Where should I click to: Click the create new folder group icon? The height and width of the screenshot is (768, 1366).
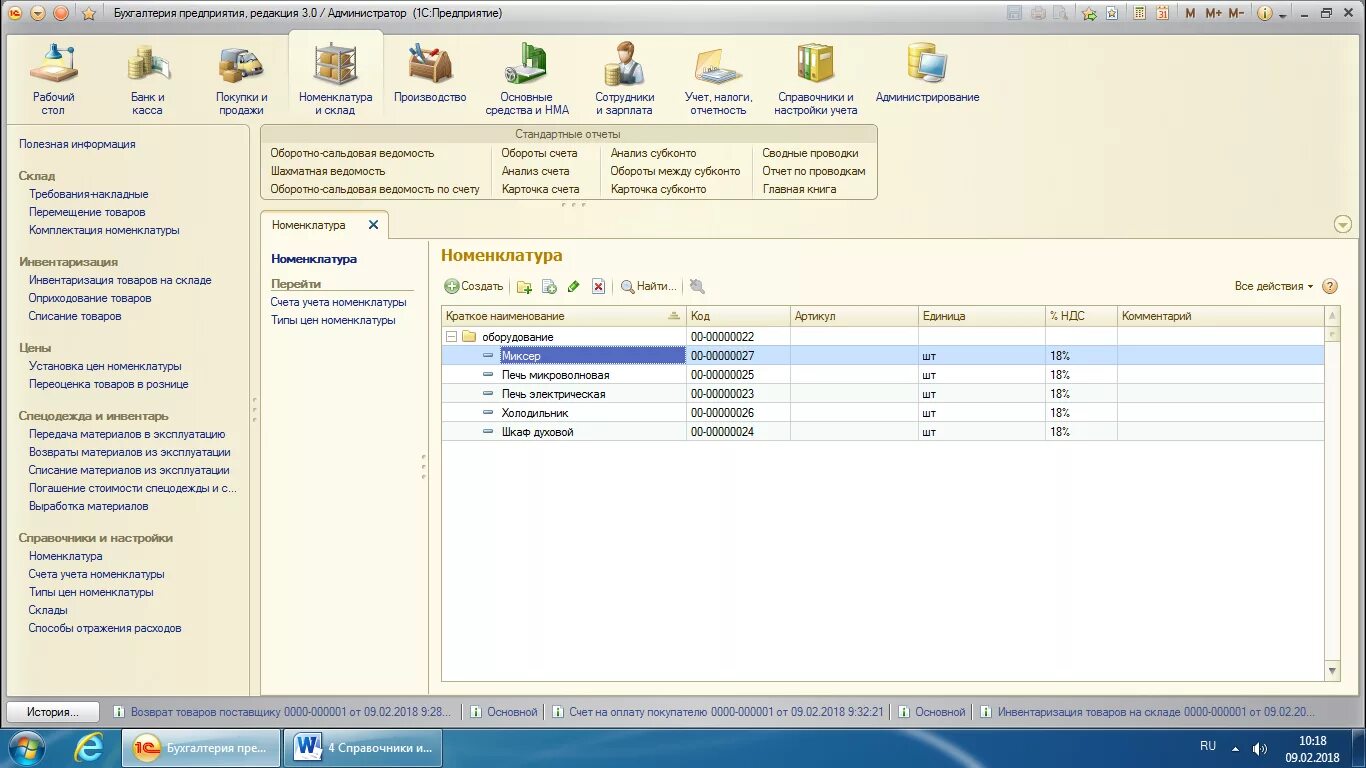[x=524, y=287]
